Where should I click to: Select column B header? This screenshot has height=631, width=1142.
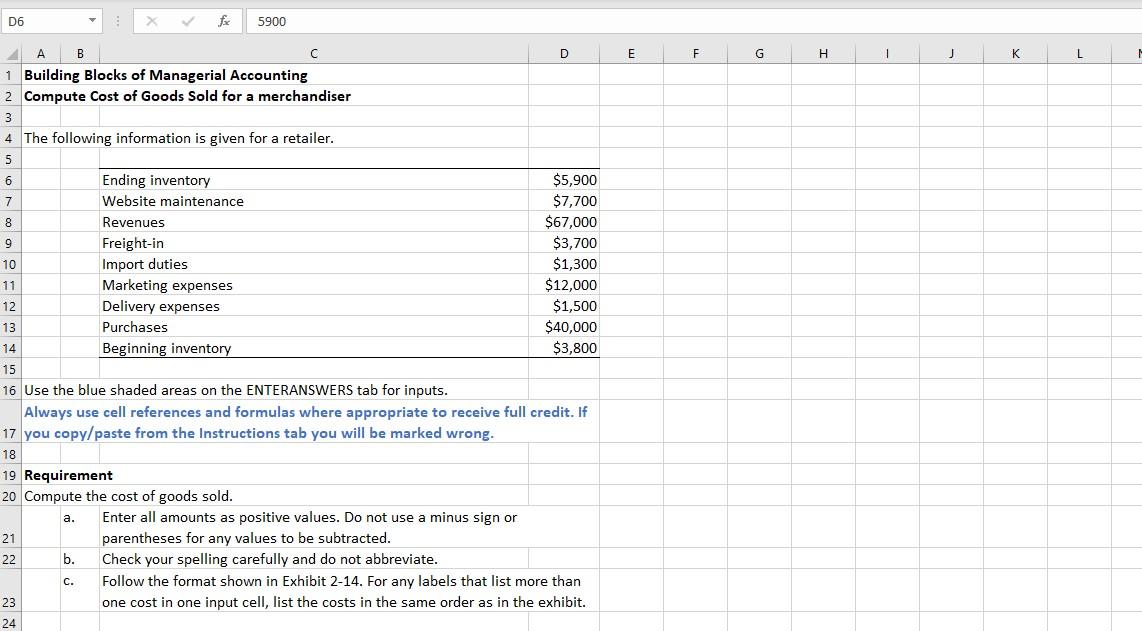80,53
